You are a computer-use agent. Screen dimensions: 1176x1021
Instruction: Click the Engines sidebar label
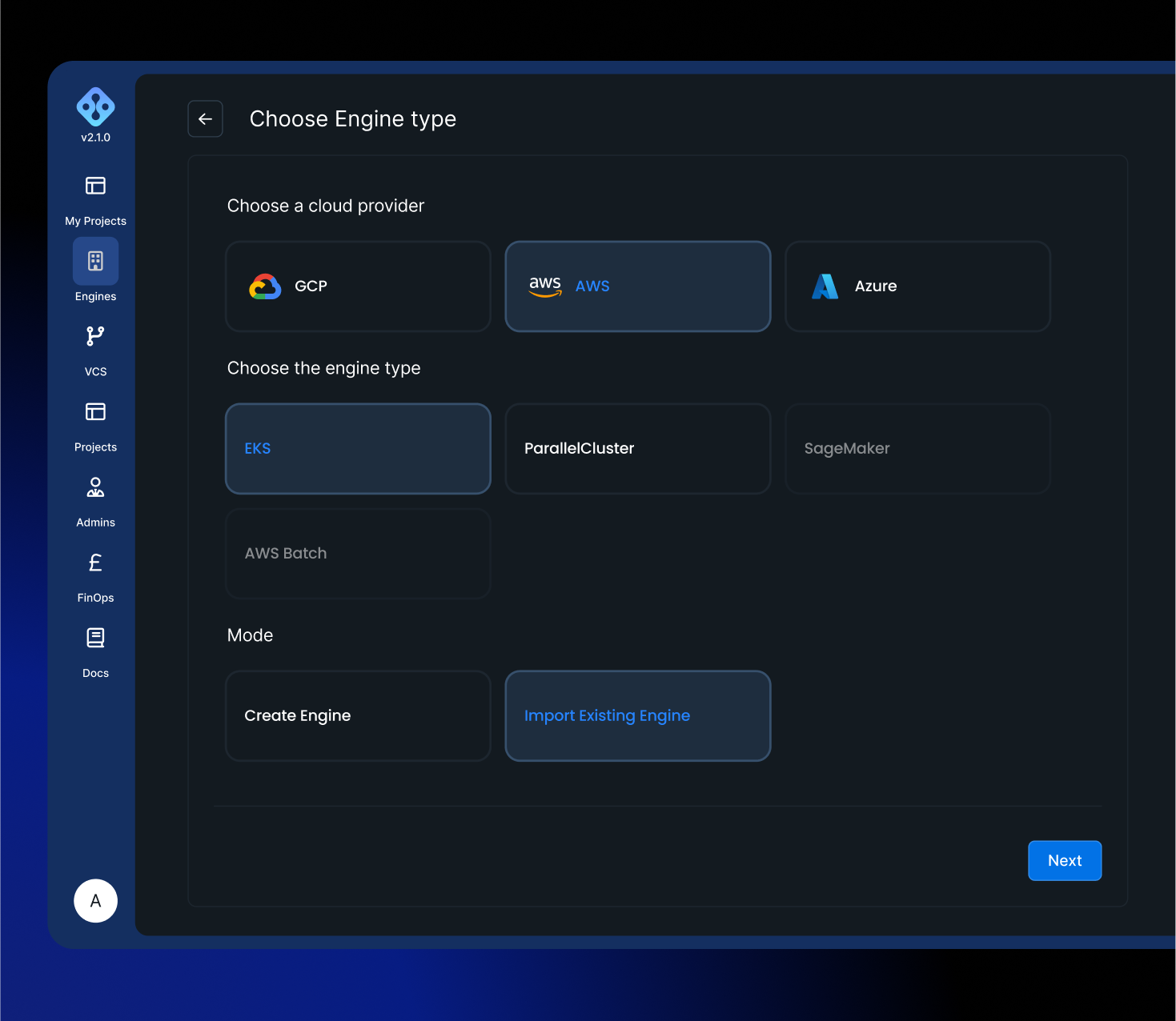[95, 296]
